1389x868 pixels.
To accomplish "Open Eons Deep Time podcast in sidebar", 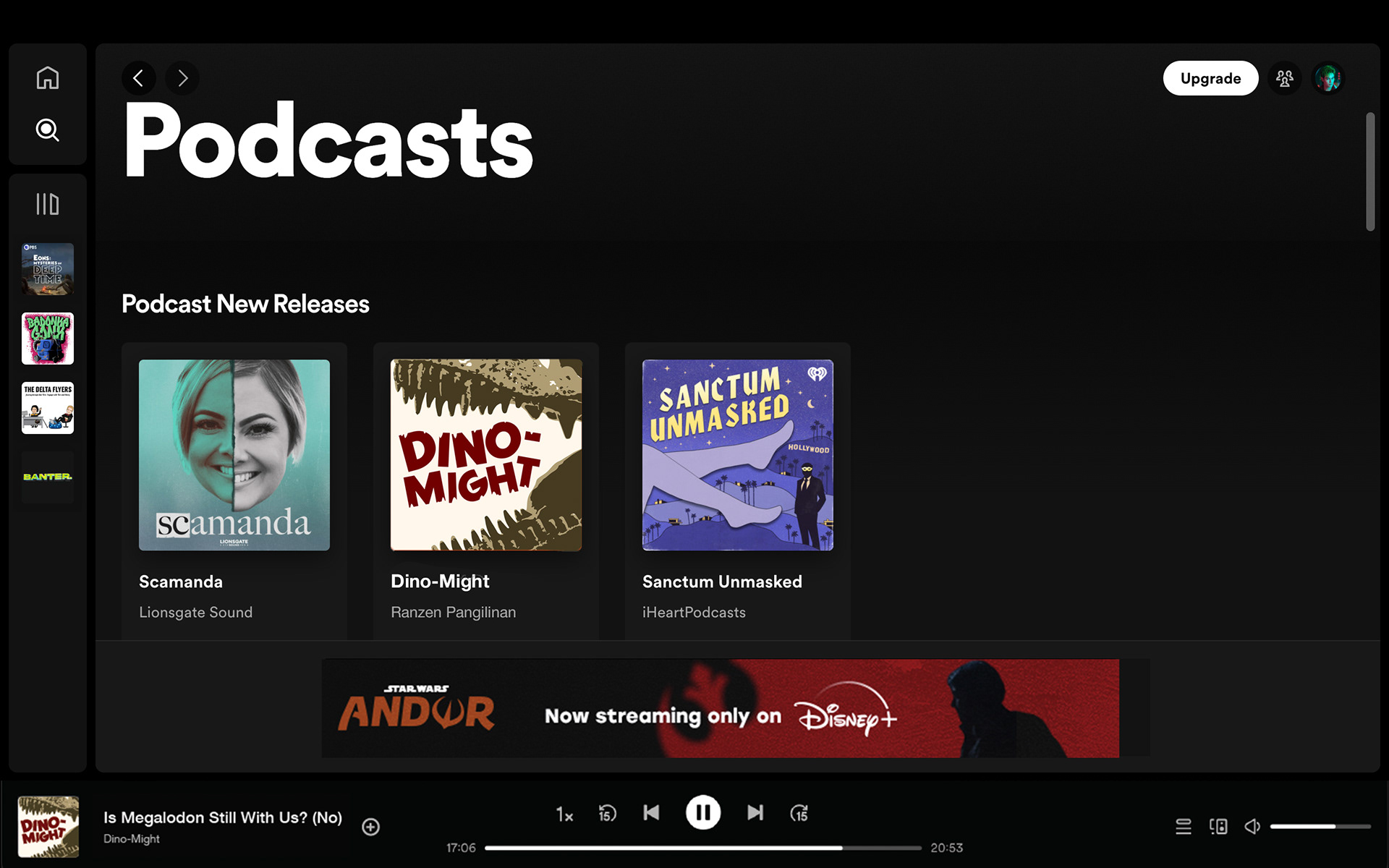I will tap(48, 269).
